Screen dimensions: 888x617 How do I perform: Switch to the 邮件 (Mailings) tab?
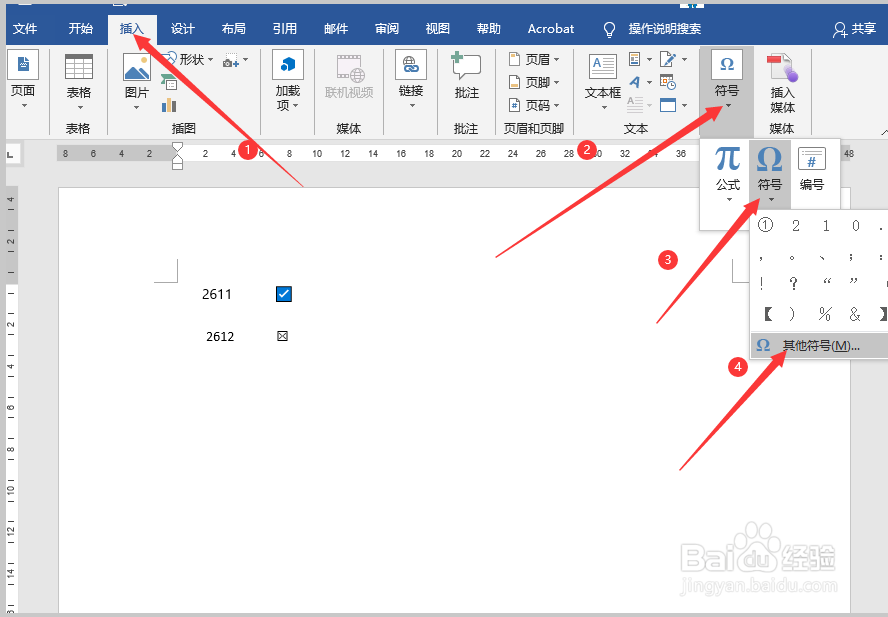[x=336, y=29]
